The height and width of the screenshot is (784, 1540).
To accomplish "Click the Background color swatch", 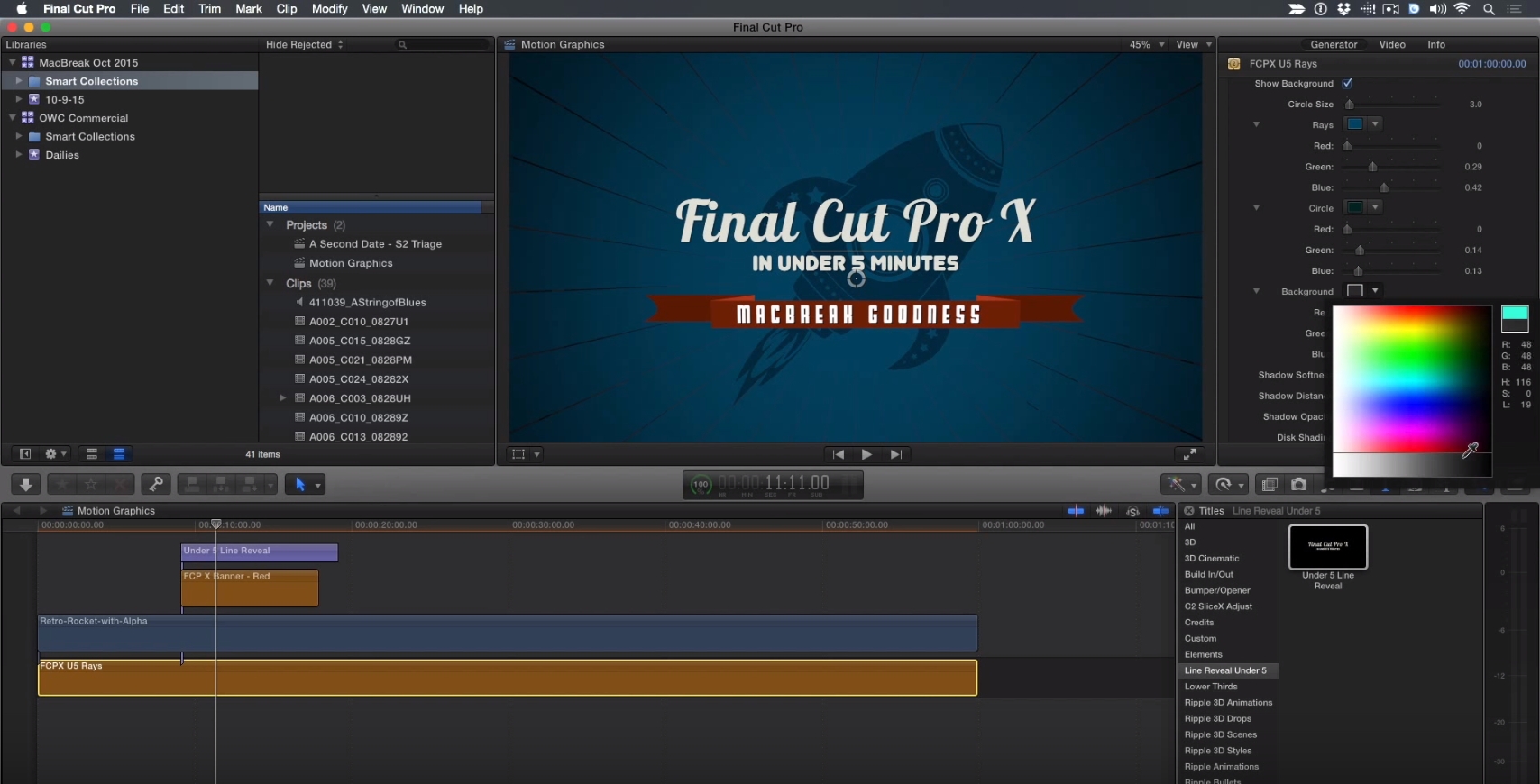I will click(1354, 290).
